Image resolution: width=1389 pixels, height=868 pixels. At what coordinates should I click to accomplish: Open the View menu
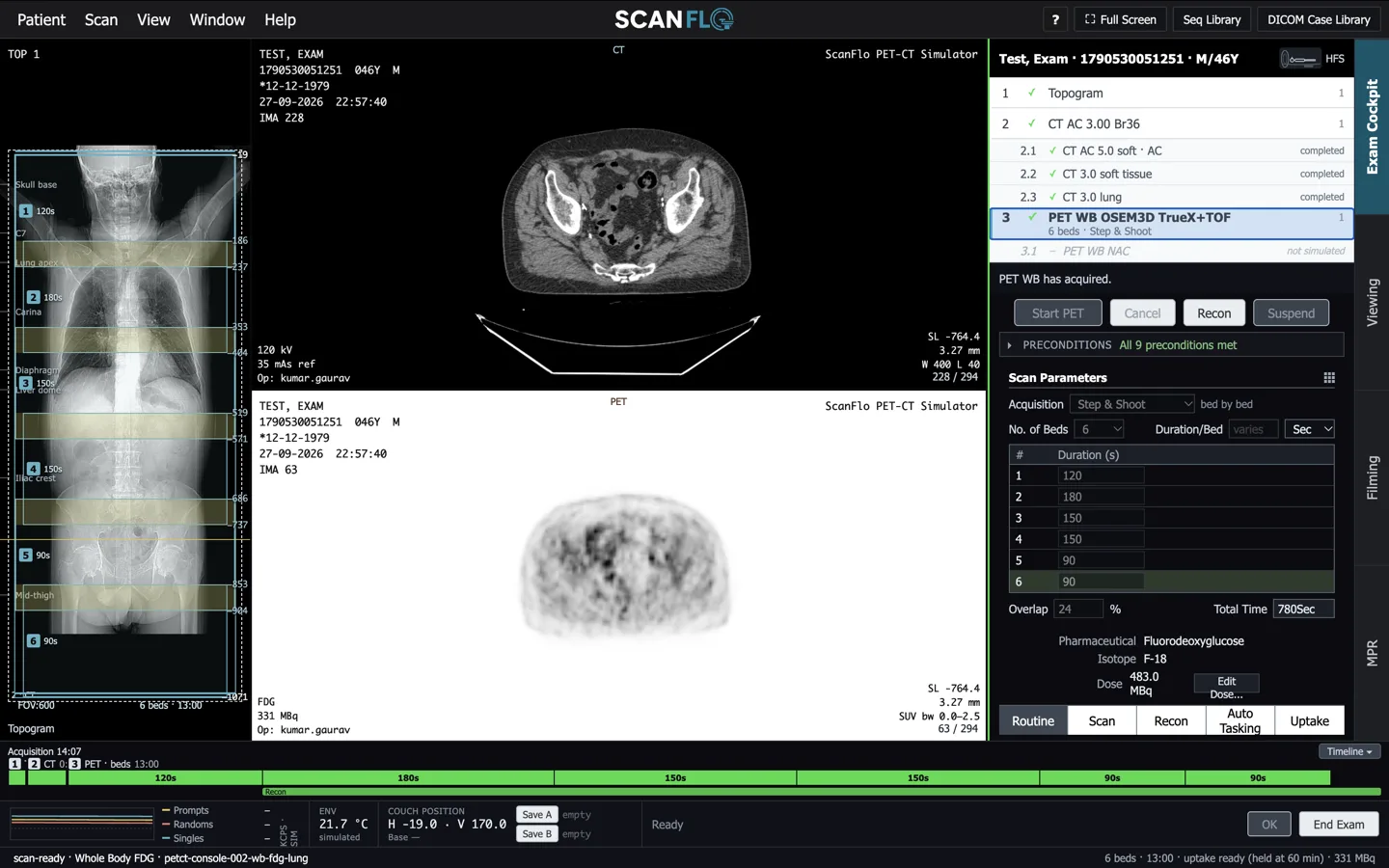[153, 19]
